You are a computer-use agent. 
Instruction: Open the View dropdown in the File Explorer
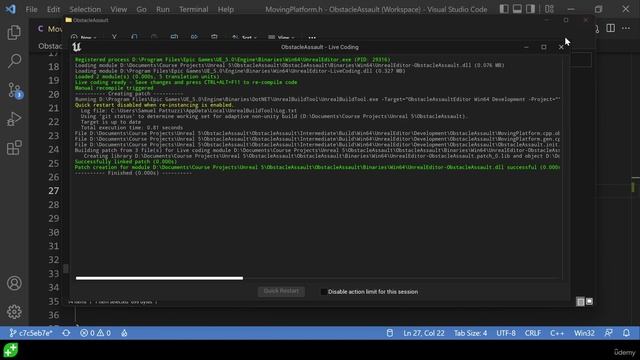click(x=281, y=38)
